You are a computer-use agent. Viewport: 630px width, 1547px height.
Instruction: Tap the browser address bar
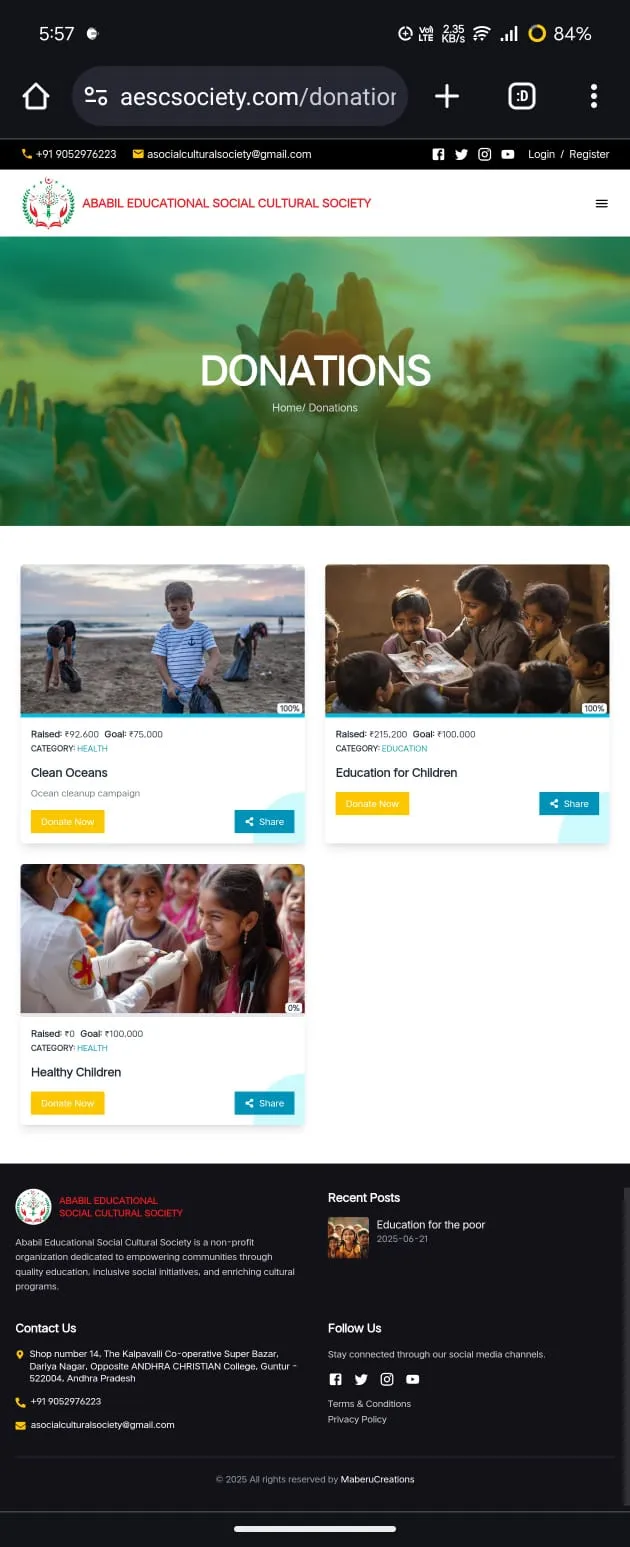click(240, 96)
